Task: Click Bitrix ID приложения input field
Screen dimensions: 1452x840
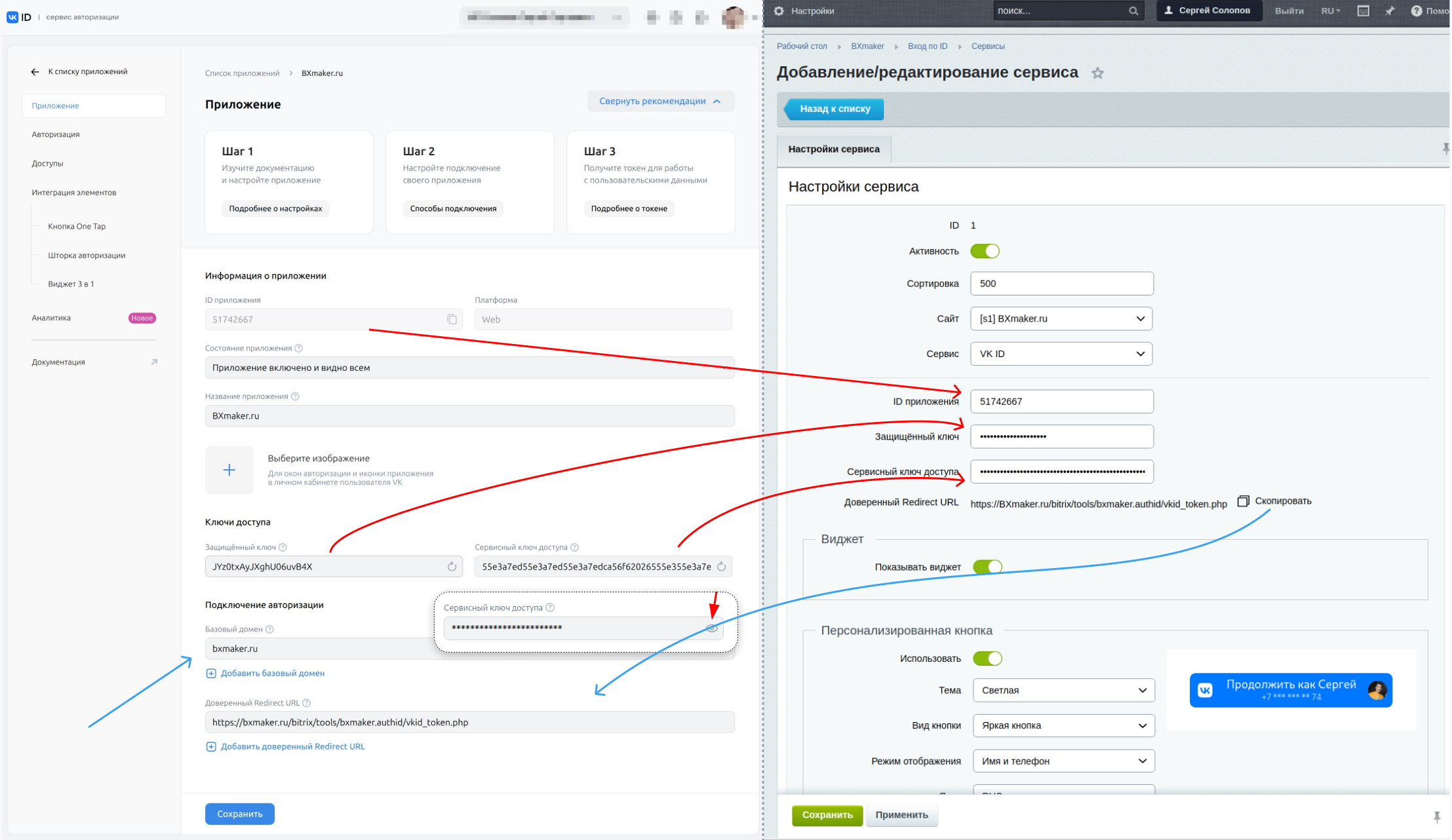Action: tap(1061, 402)
